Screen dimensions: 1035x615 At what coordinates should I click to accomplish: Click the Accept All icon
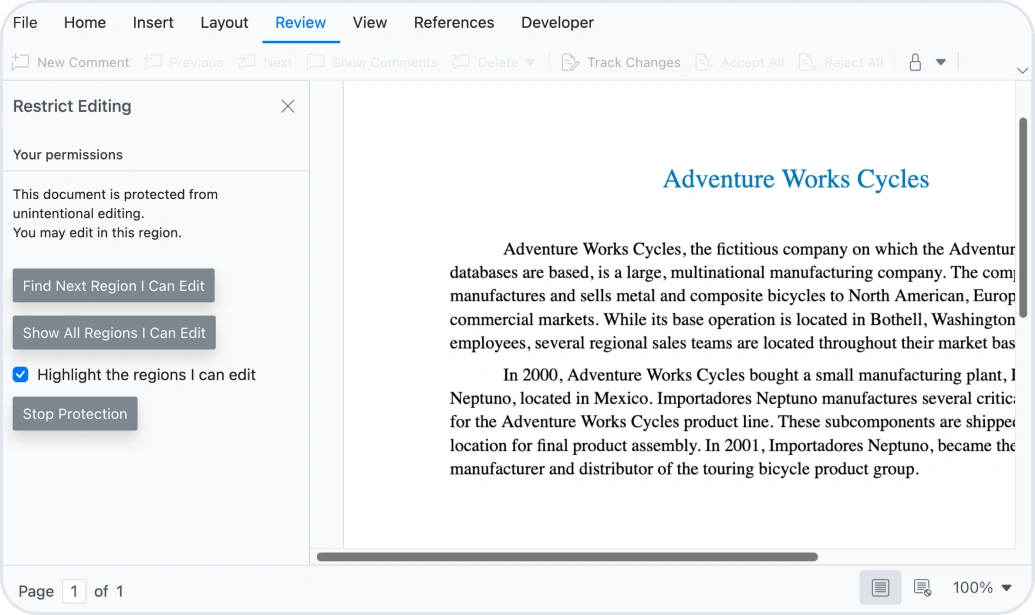[x=703, y=62]
